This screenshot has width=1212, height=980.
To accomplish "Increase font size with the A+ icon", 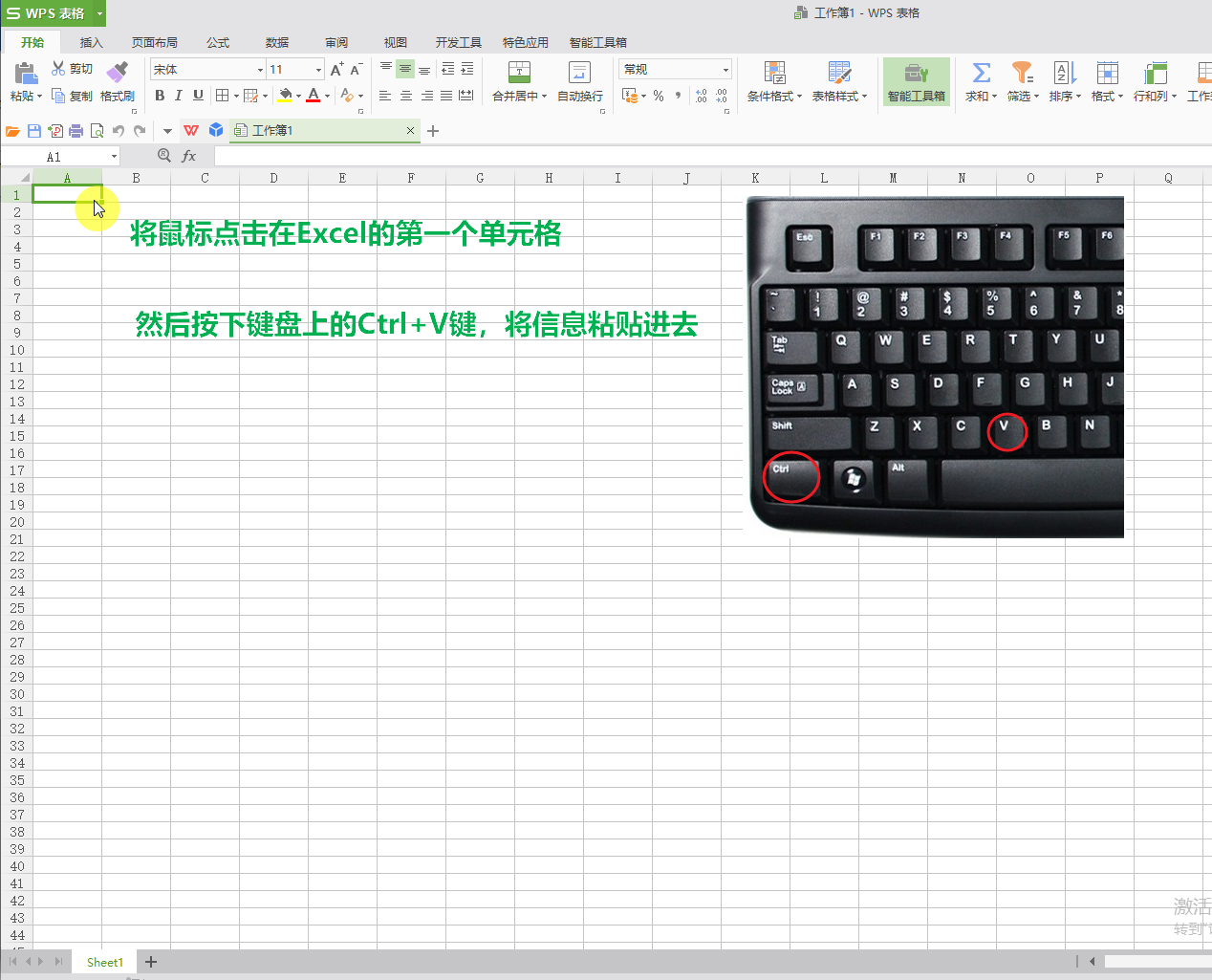I will (x=336, y=69).
